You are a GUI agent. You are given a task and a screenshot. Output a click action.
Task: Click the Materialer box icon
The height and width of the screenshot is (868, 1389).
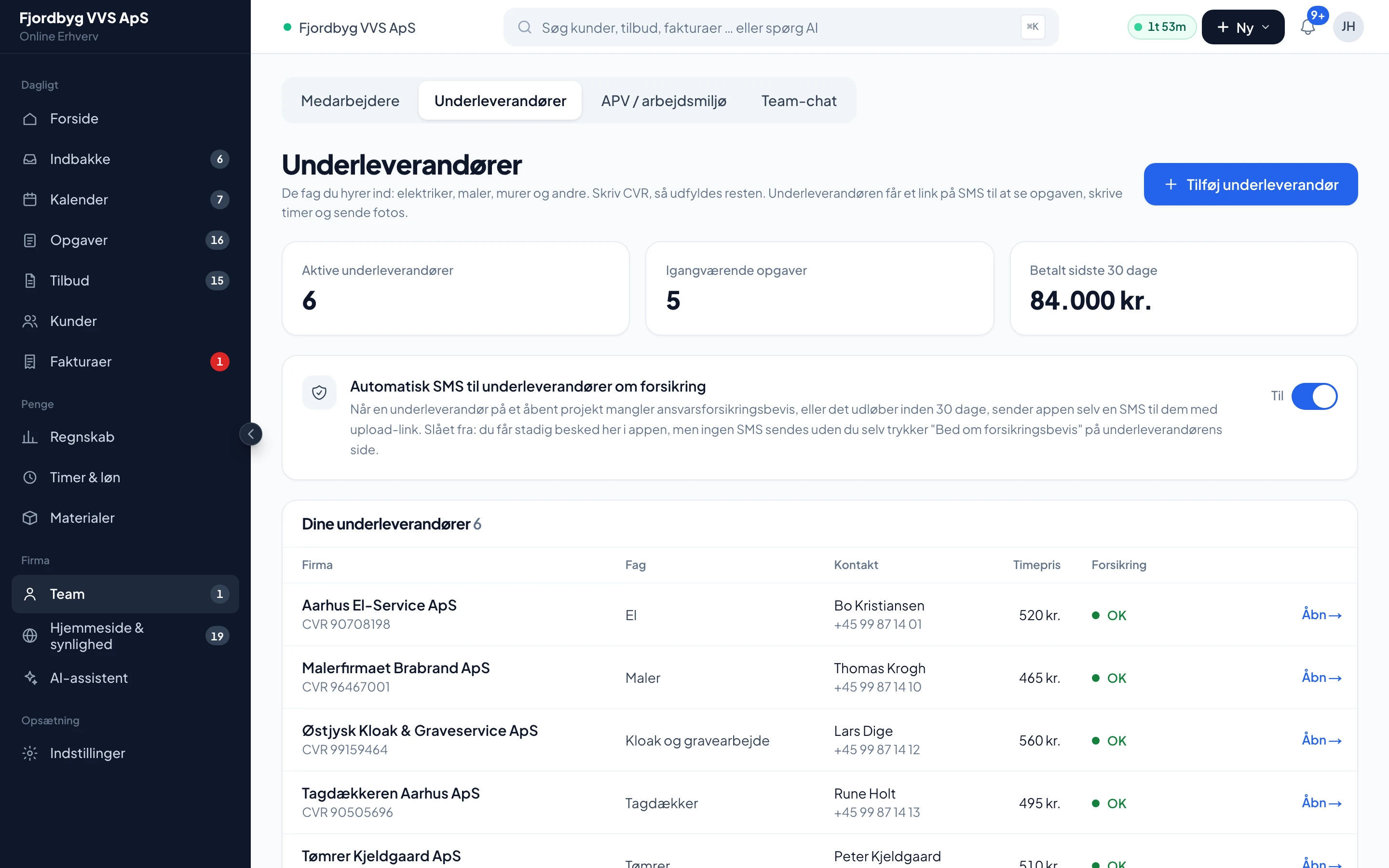point(30,518)
